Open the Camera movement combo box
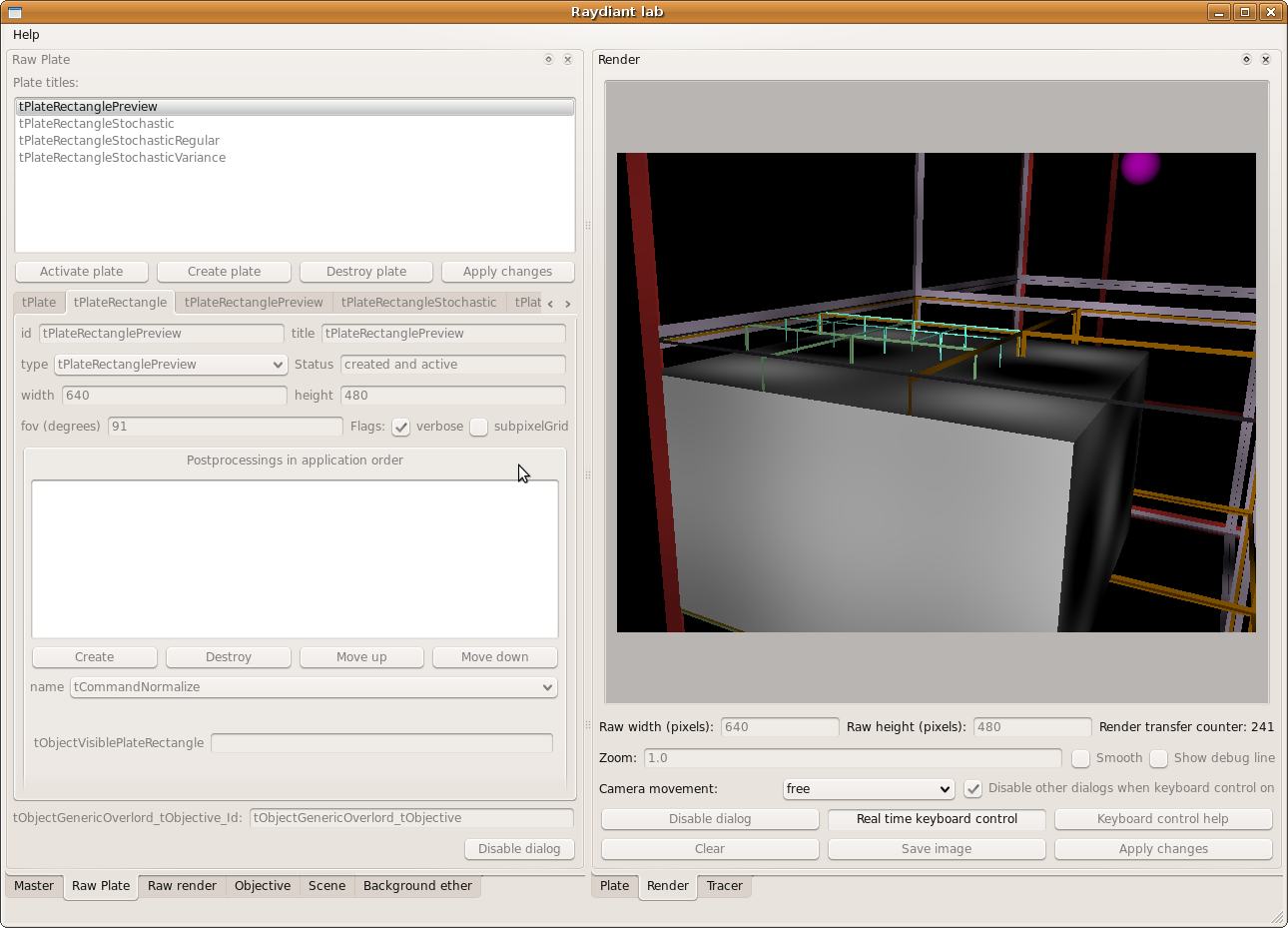Screen dimensions: 1288x928 pyautogui.click(x=869, y=789)
